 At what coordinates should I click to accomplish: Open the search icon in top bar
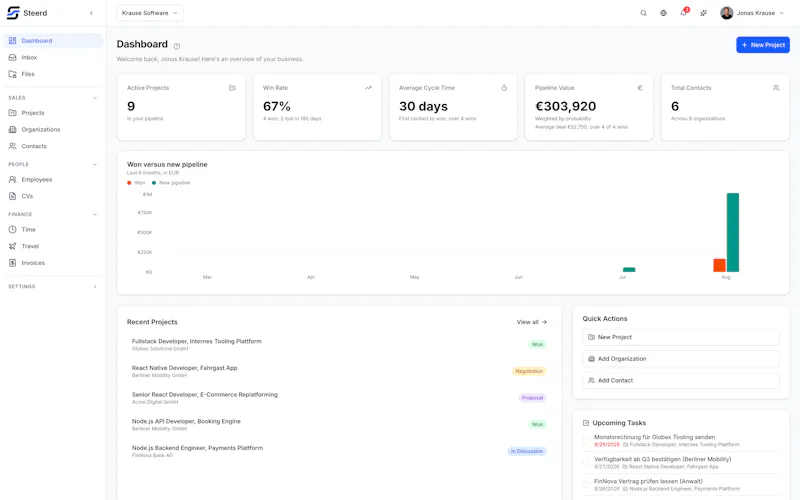point(643,13)
